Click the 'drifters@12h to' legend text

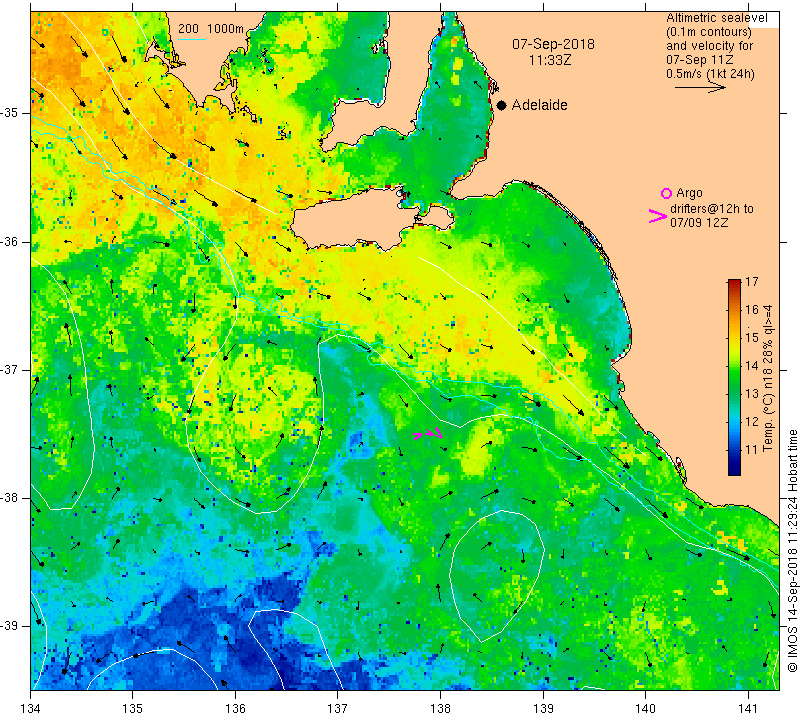[711, 209]
